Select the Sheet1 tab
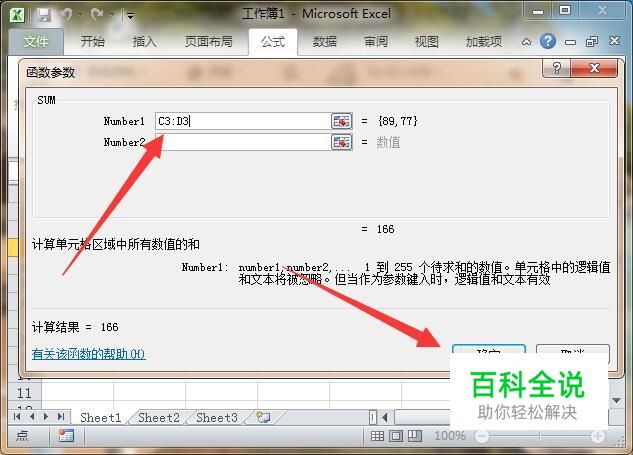This screenshot has width=633, height=455. pos(101,417)
